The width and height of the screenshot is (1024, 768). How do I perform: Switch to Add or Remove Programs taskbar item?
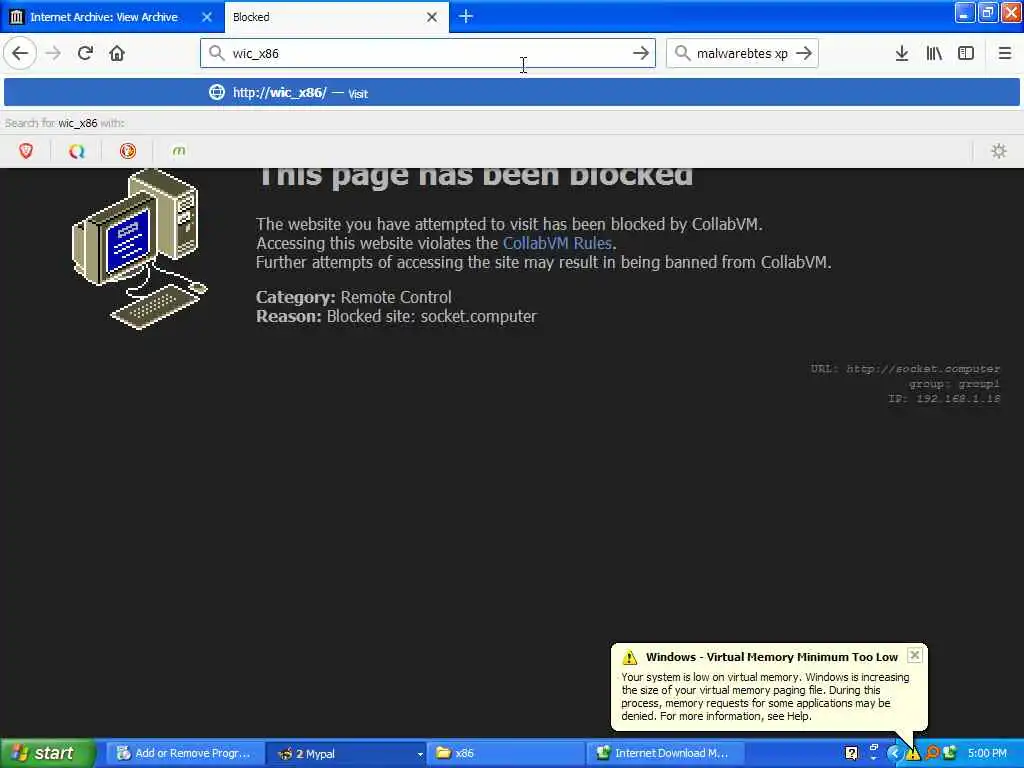tap(185, 754)
